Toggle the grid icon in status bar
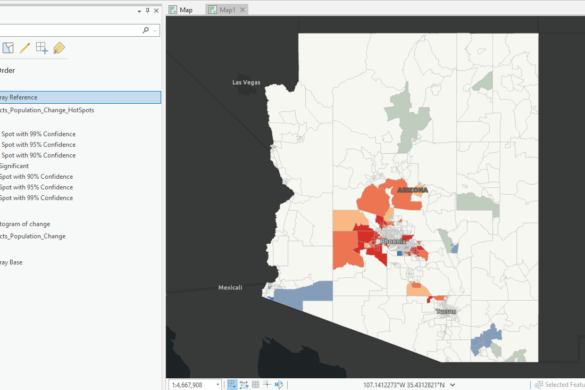 (256, 384)
